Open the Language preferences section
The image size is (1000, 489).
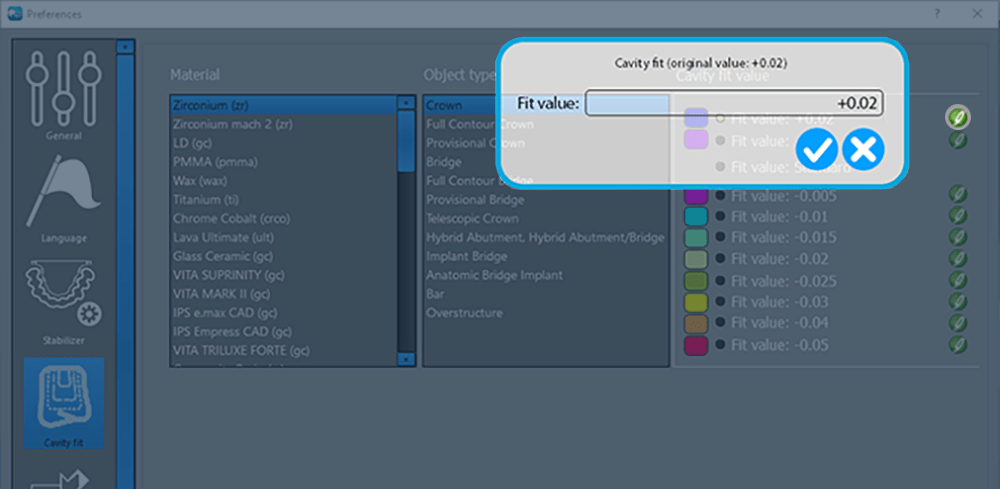(x=63, y=200)
